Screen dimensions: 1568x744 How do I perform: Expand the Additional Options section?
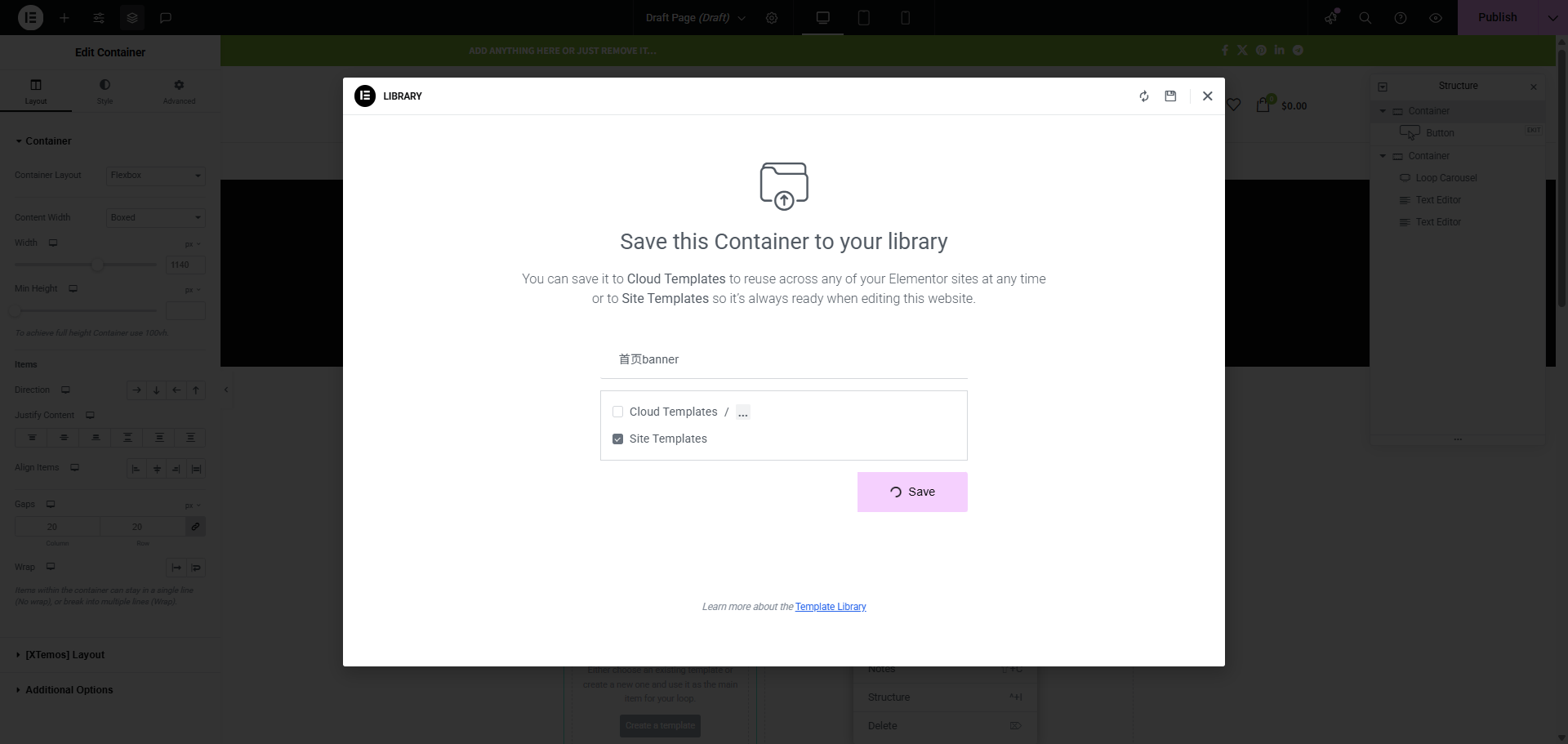(69, 690)
